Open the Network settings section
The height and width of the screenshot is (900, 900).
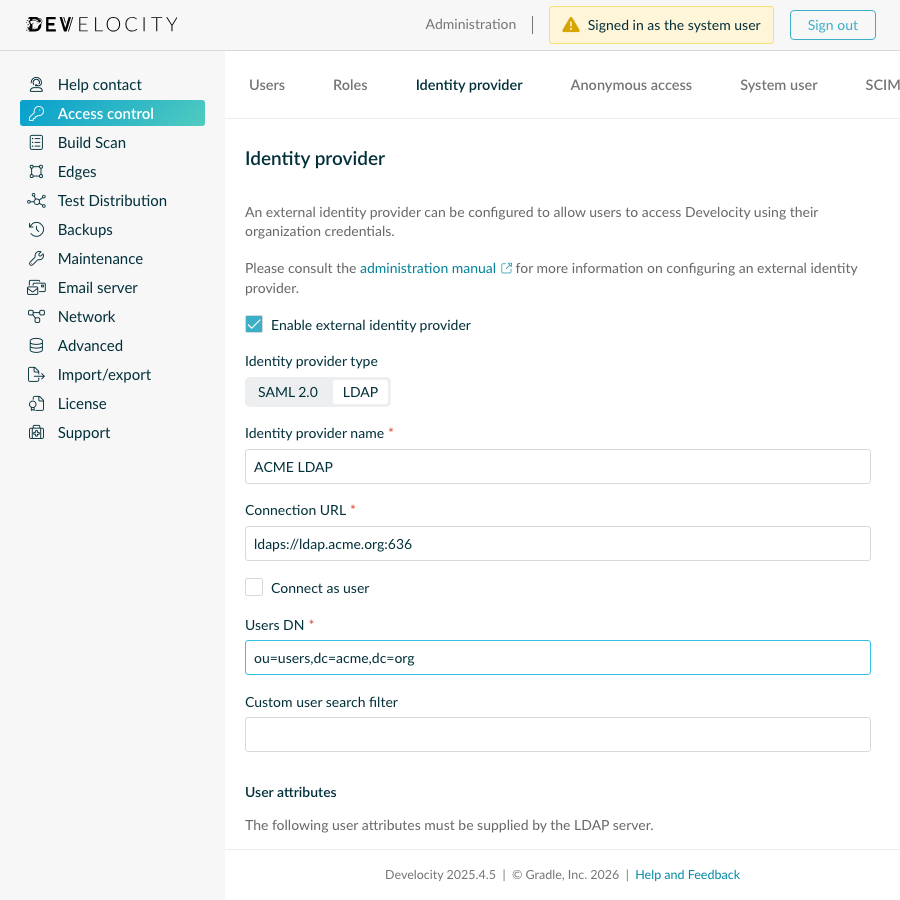click(x=84, y=316)
